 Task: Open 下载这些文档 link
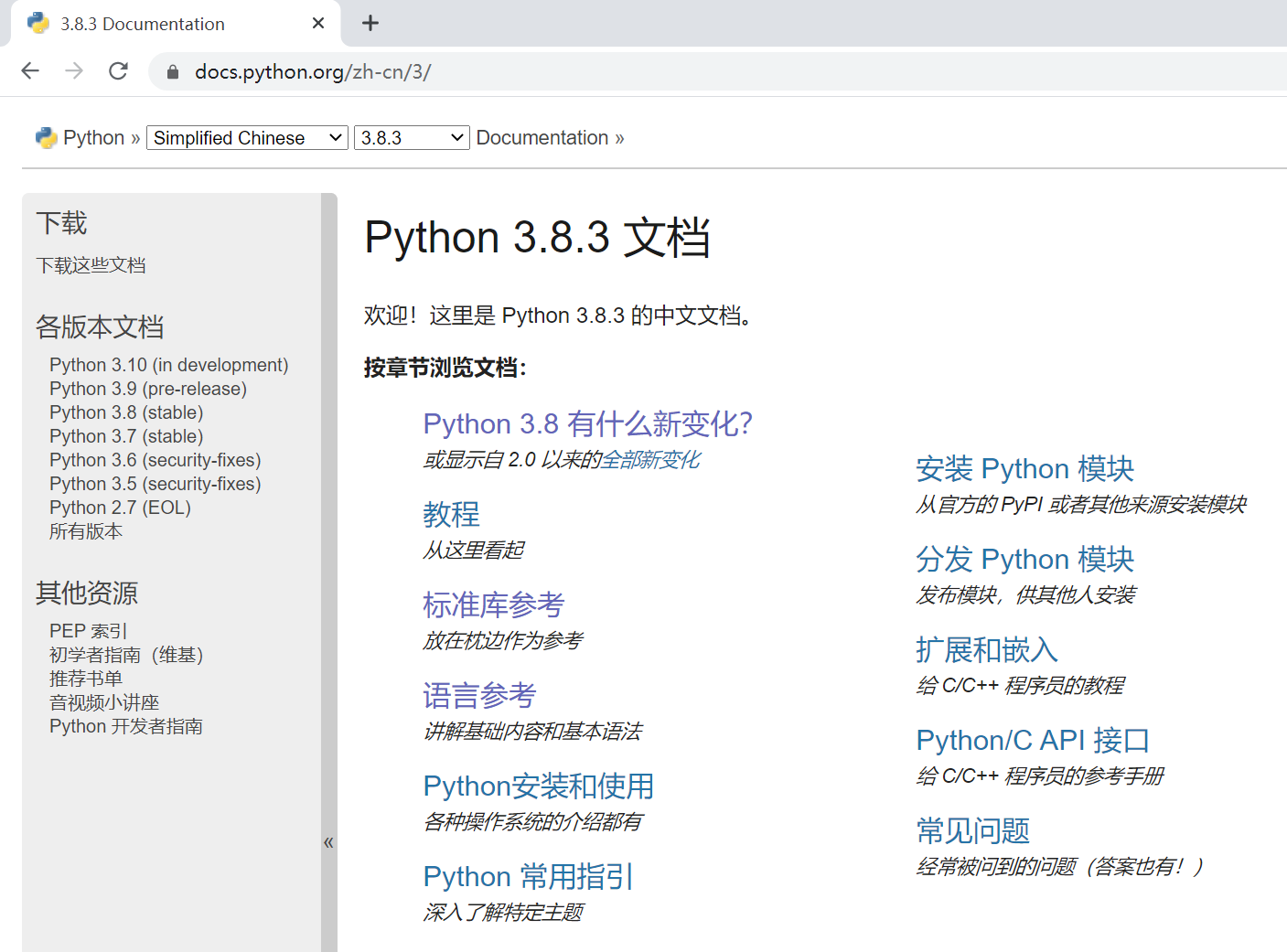(91, 265)
